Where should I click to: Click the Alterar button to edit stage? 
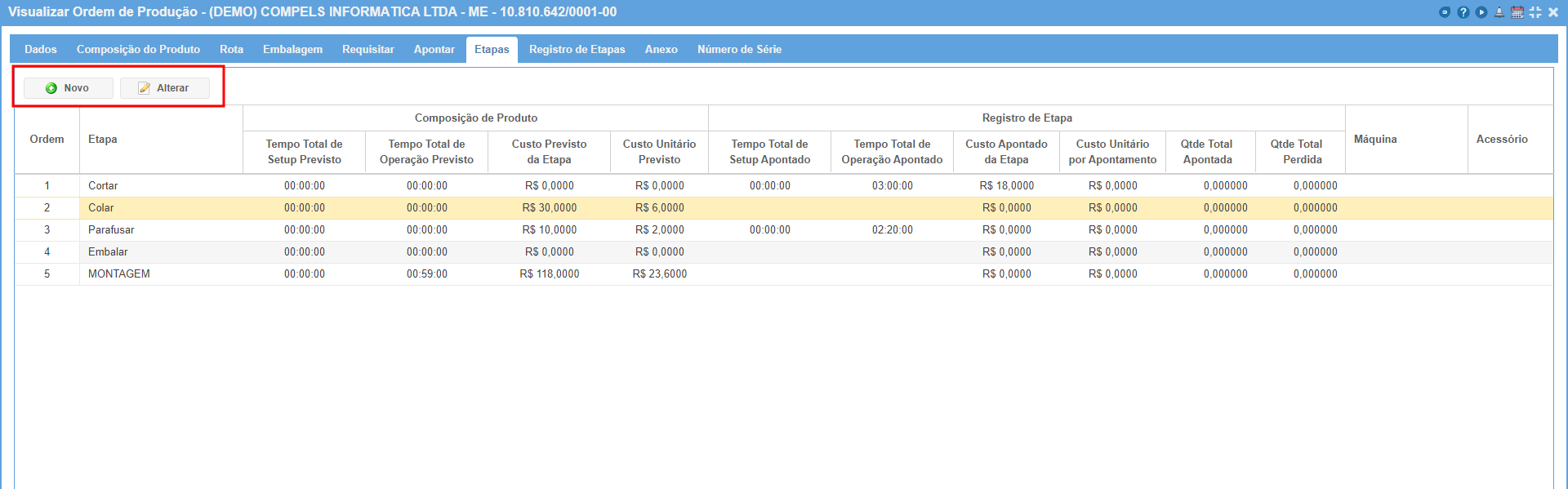click(165, 88)
